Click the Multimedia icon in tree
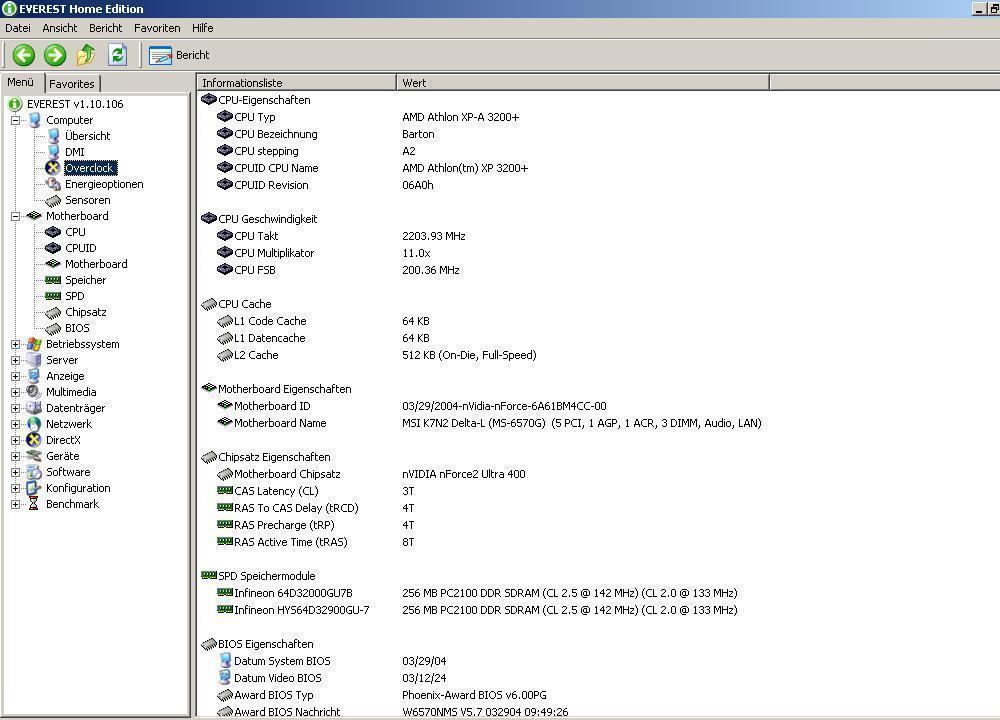 pyautogui.click(x=34, y=392)
